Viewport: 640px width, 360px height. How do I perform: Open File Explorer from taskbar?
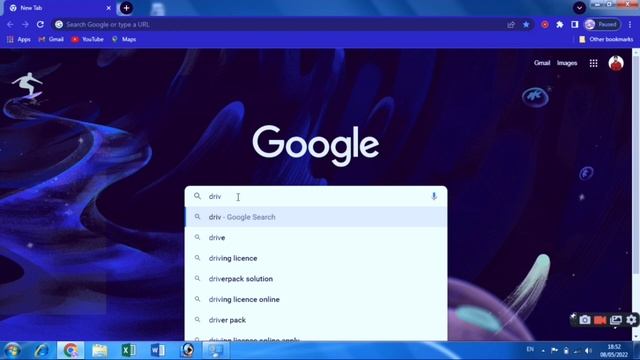[100, 351]
